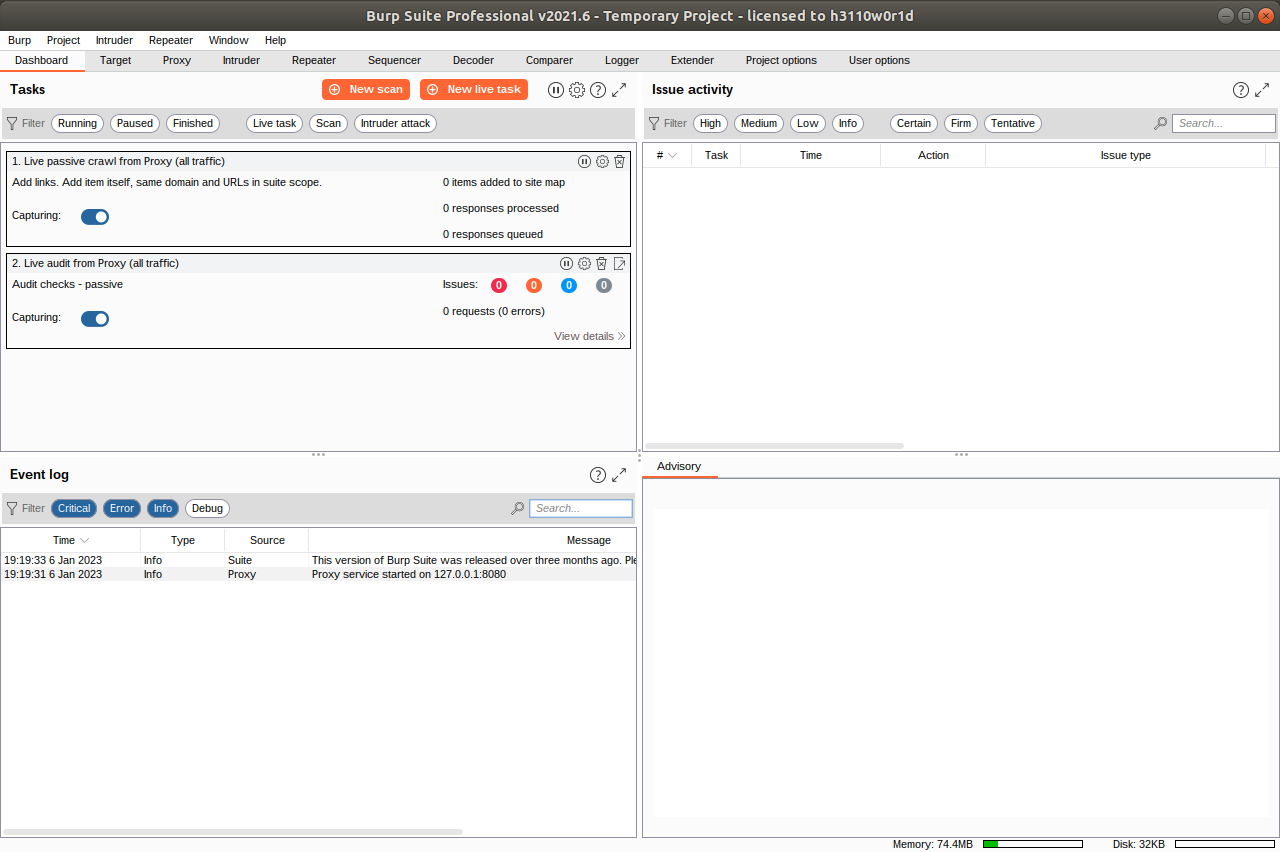Open Event log help icon
This screenshot has width=1280, height=852.
pyautogui.click(x=598, y=475)
